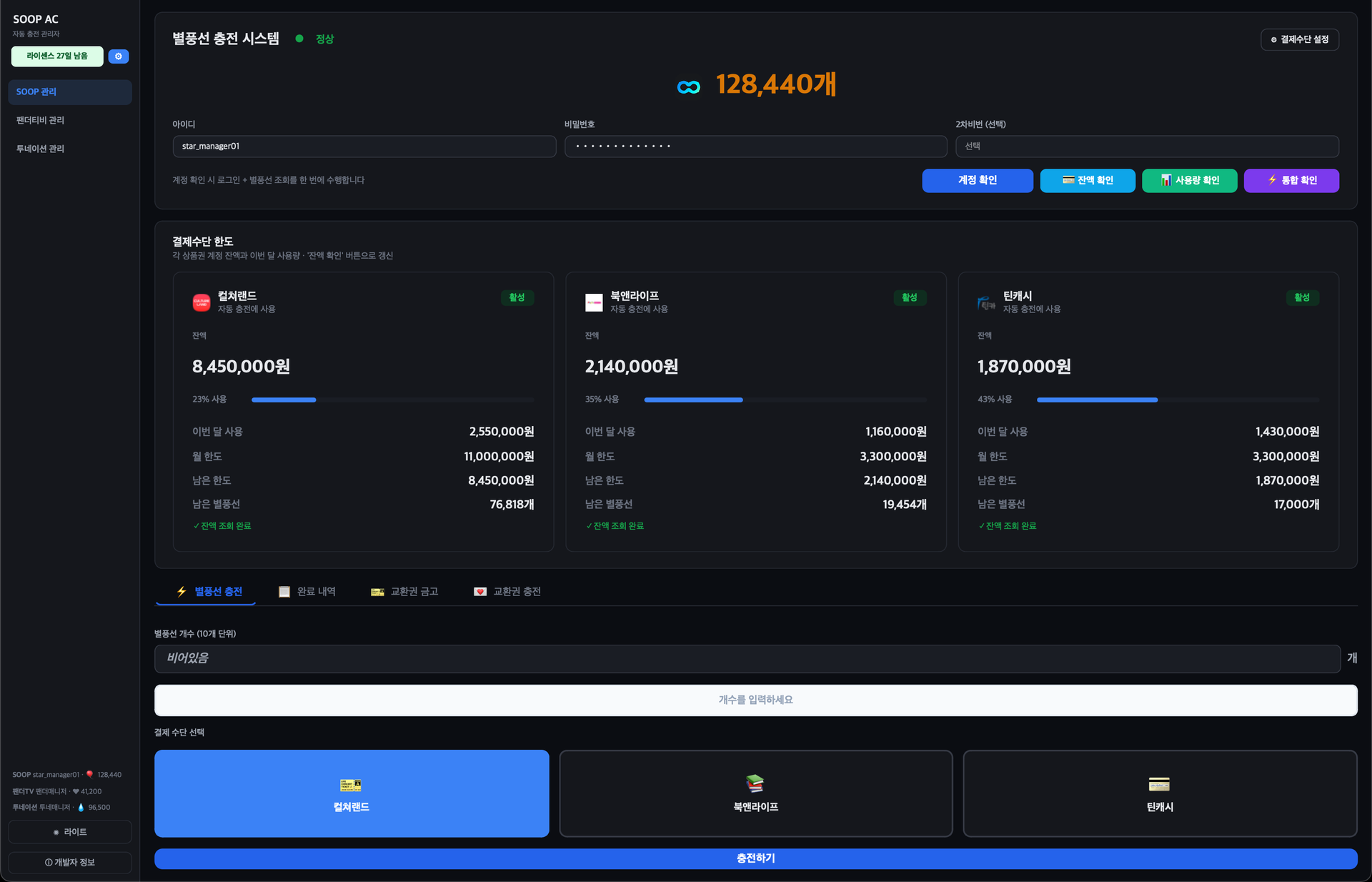This screenshot has width=1372, height=882.
Task: Toggle the 라이트 theme mode
Action: (x=70, y=832)
